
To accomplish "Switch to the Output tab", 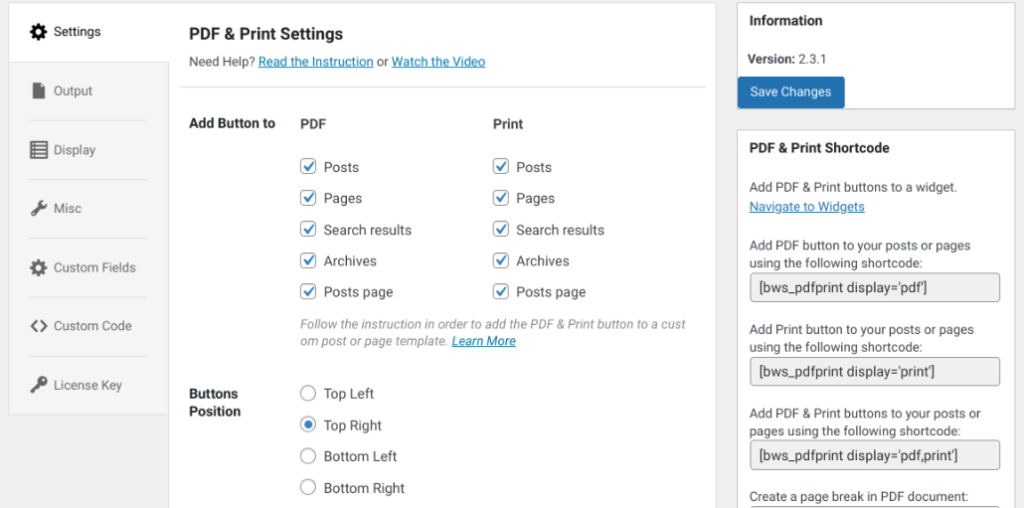I will pyautogui.click(x=72, y=91).
